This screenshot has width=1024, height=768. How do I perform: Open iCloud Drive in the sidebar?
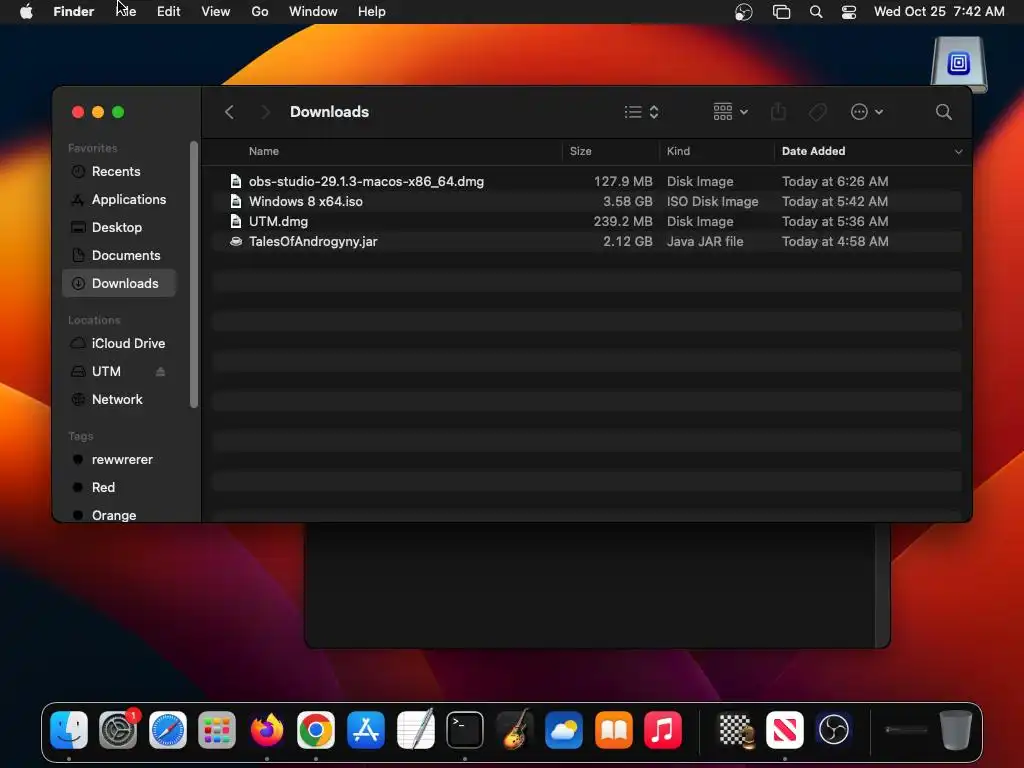pos(119,344)
